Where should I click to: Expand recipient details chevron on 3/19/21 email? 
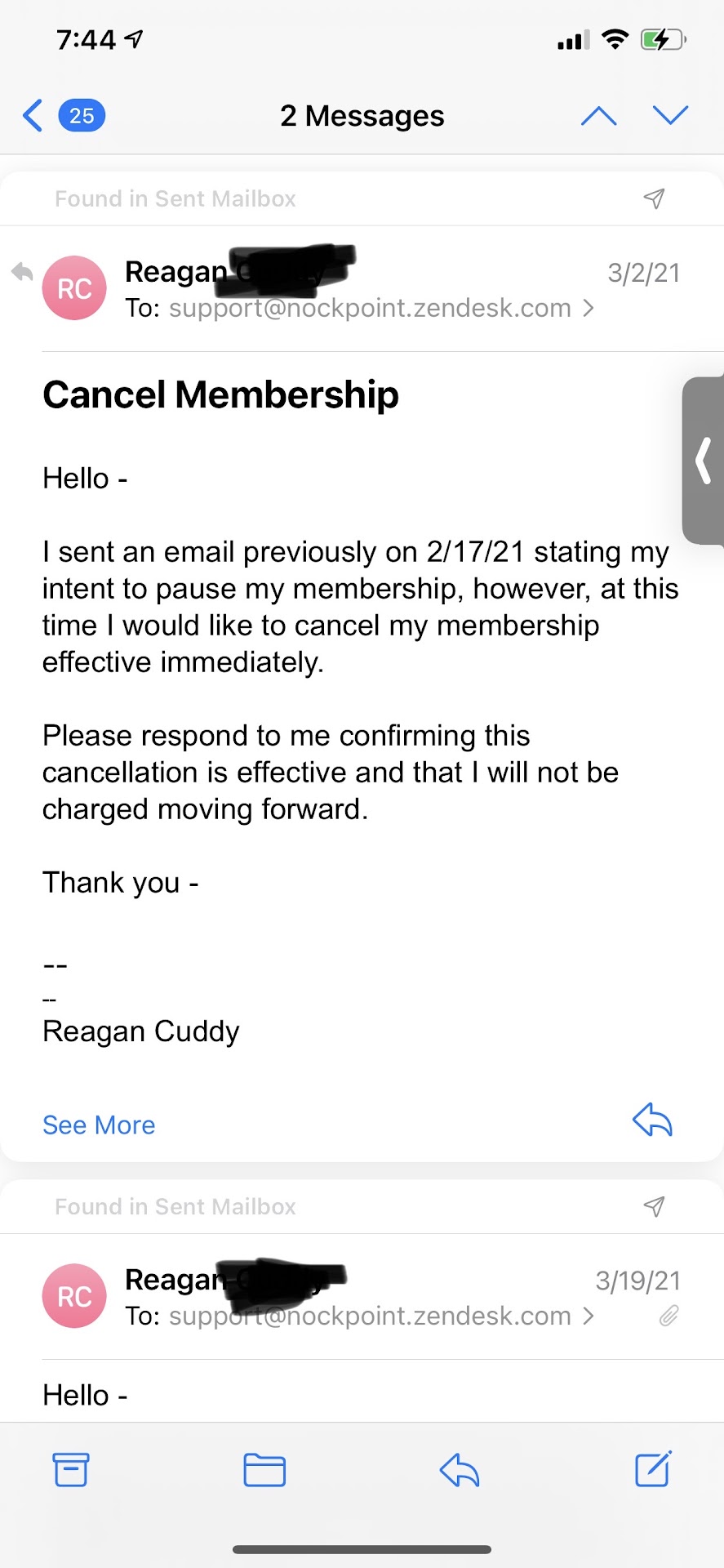point(589,1316)
